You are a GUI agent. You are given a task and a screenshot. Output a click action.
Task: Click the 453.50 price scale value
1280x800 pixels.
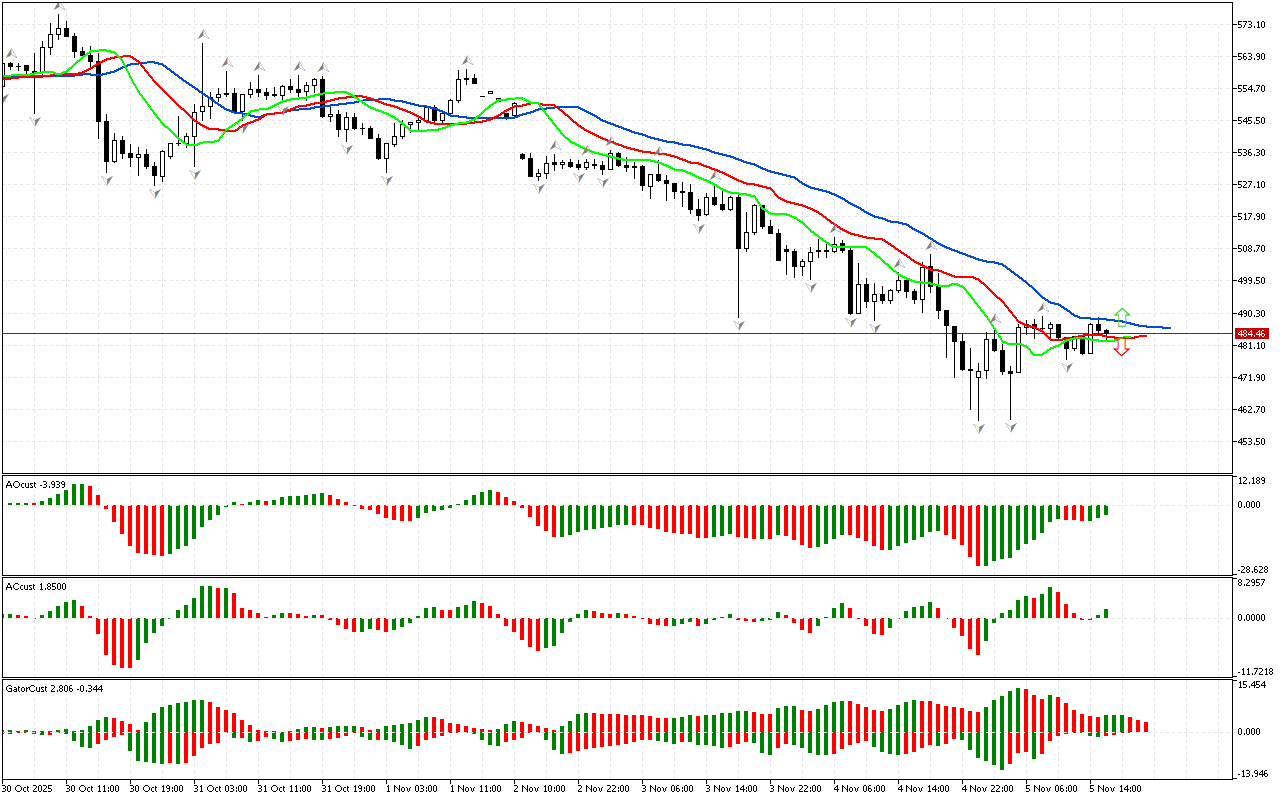tap(1252, 441)
